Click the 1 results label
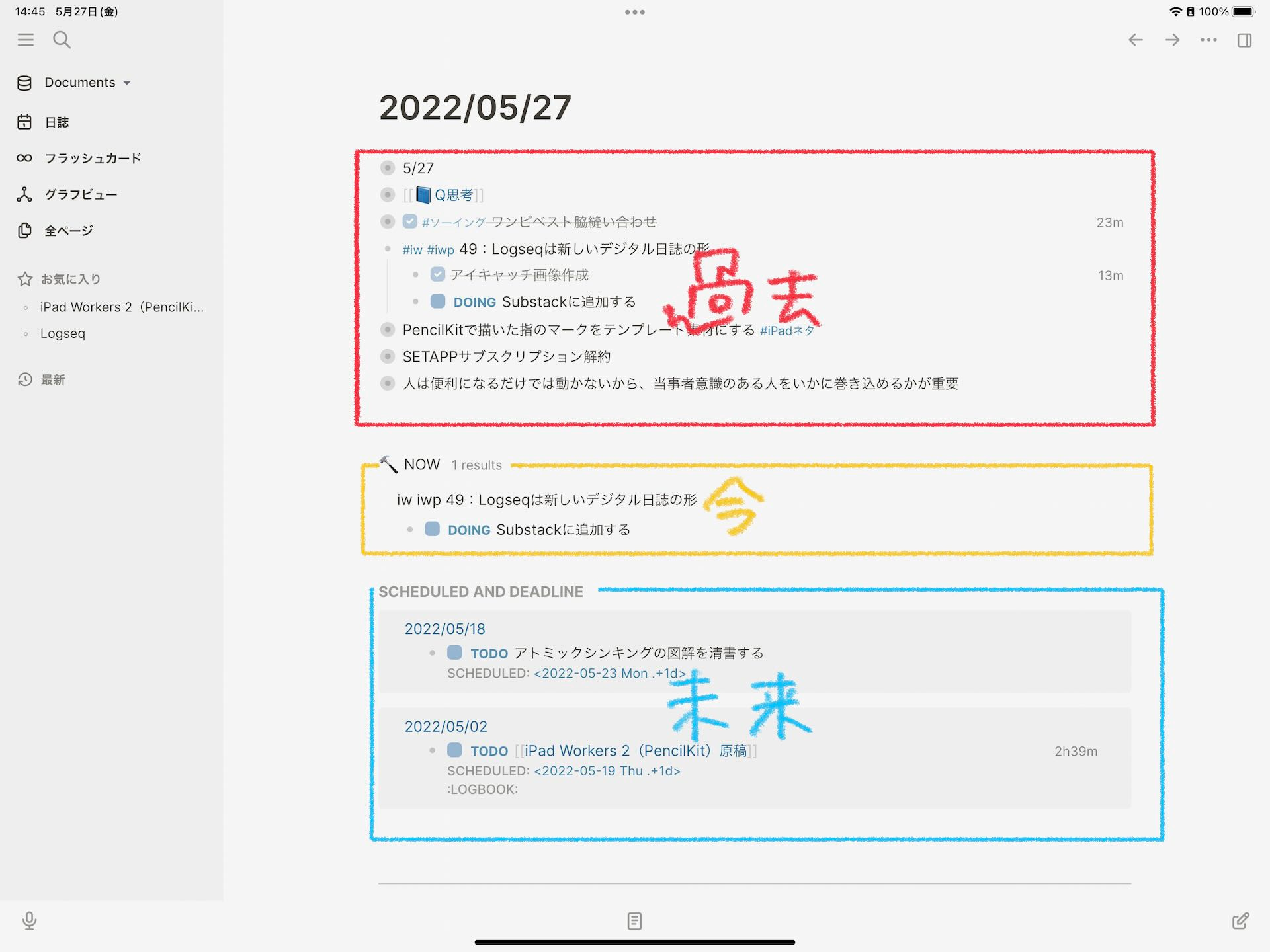The width and height of the screenshot is (1270, 952). pyautogui.click(x=476, y=465)
